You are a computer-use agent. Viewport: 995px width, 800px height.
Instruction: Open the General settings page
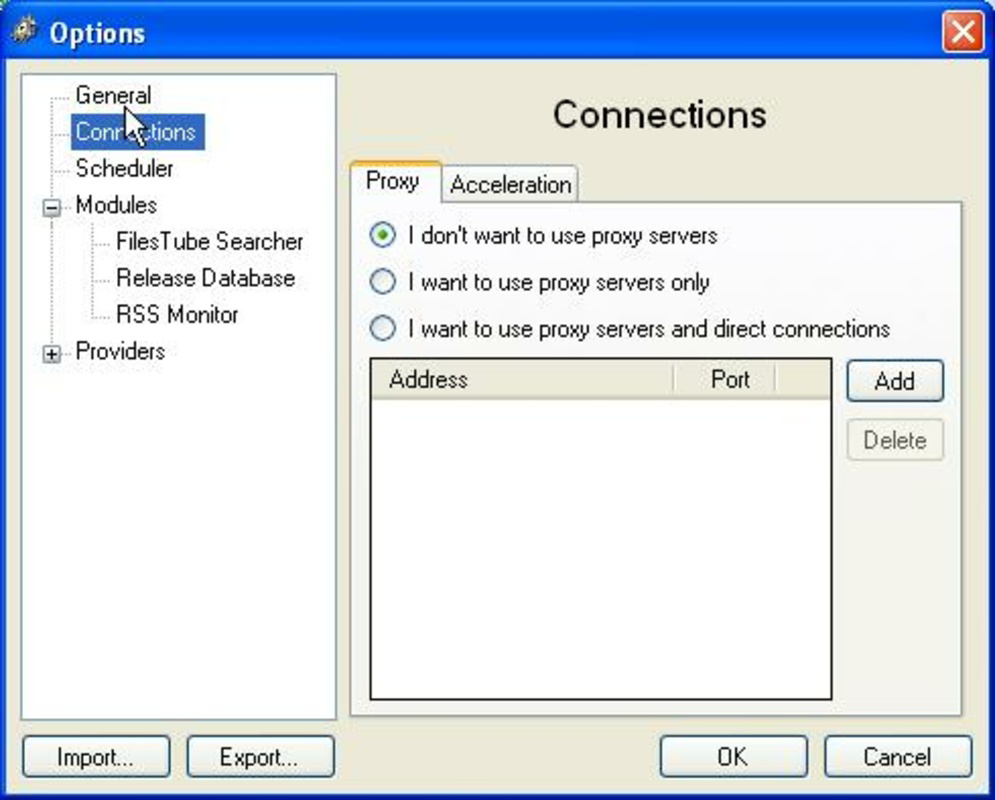point(113,95)
